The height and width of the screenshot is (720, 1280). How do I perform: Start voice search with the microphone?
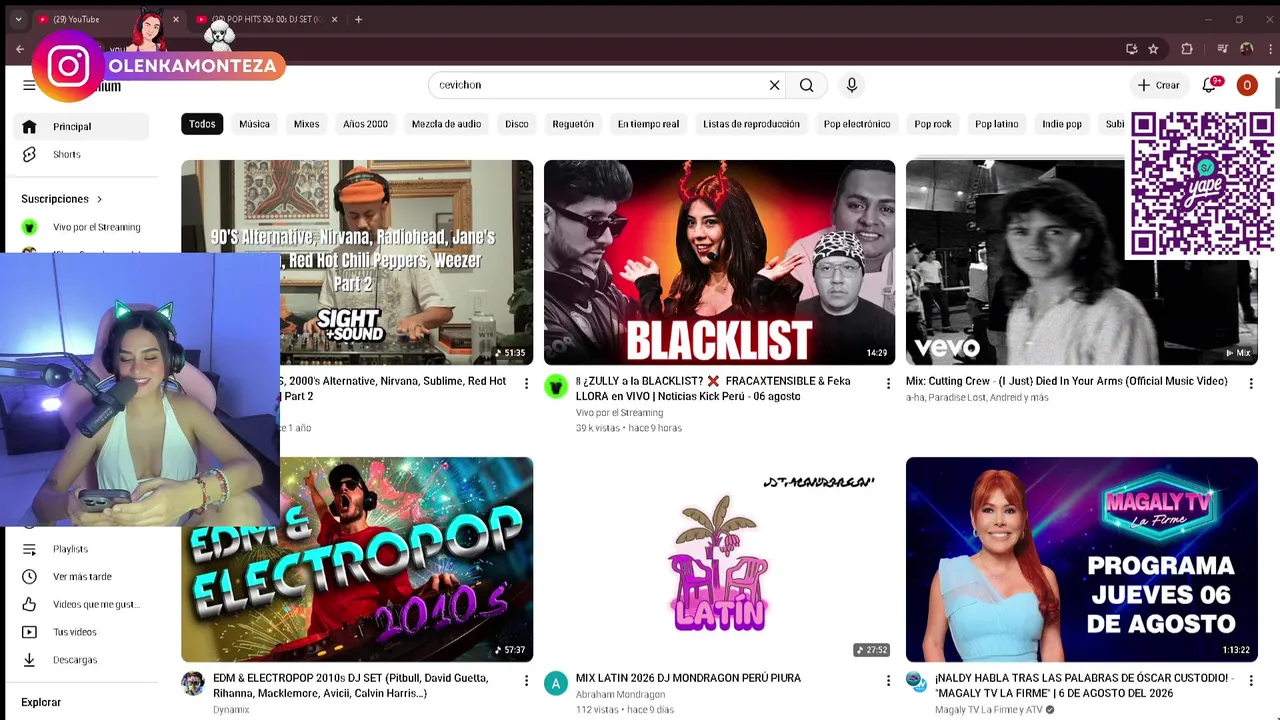pos(852,85)
